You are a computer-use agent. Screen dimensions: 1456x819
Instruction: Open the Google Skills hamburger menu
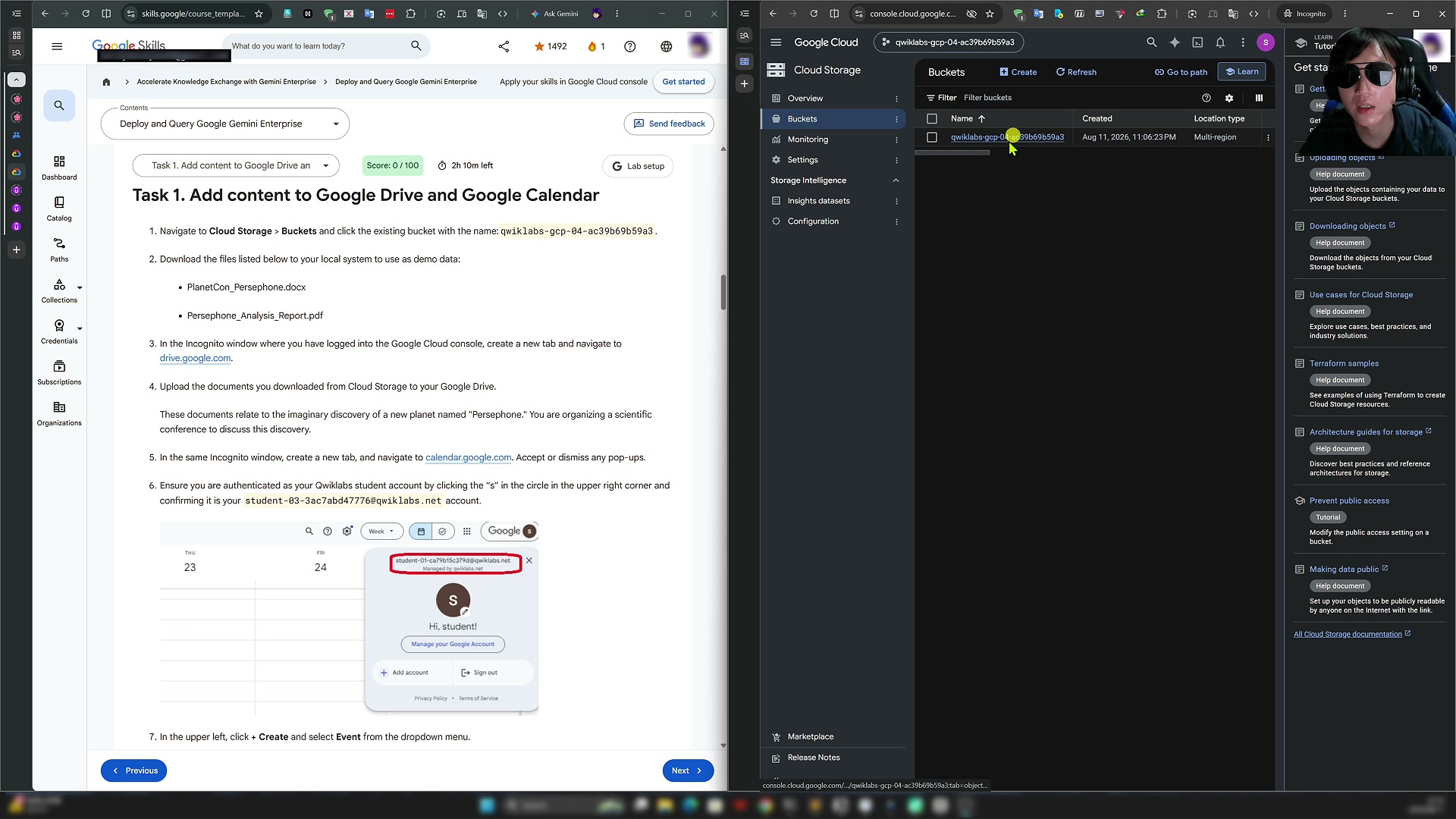point(57,46)
